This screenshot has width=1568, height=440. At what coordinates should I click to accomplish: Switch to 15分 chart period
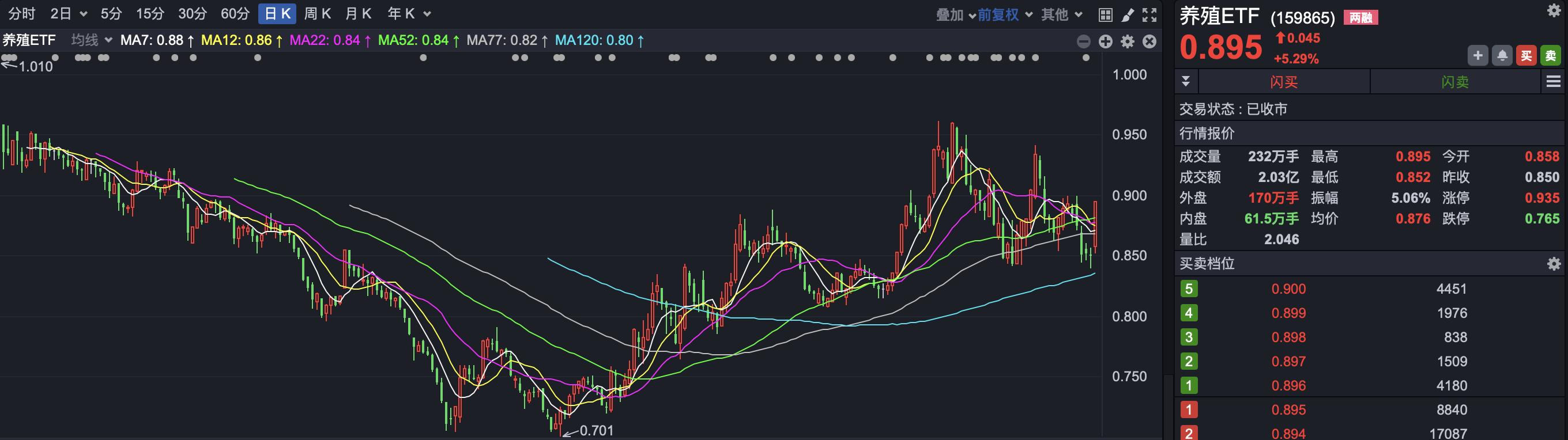(x=150, y=14)
